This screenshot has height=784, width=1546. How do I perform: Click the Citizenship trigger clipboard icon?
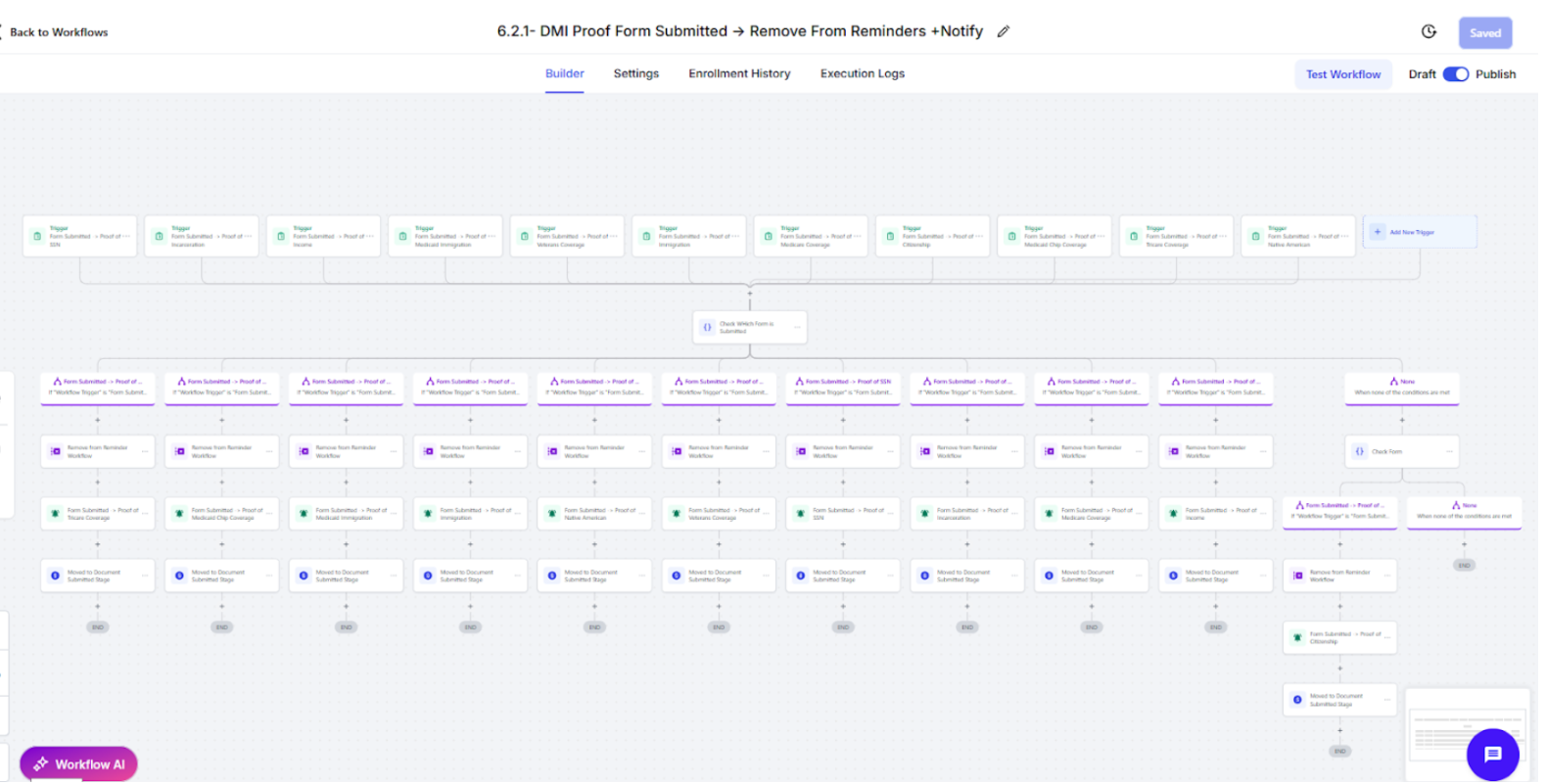coord(891,237)
